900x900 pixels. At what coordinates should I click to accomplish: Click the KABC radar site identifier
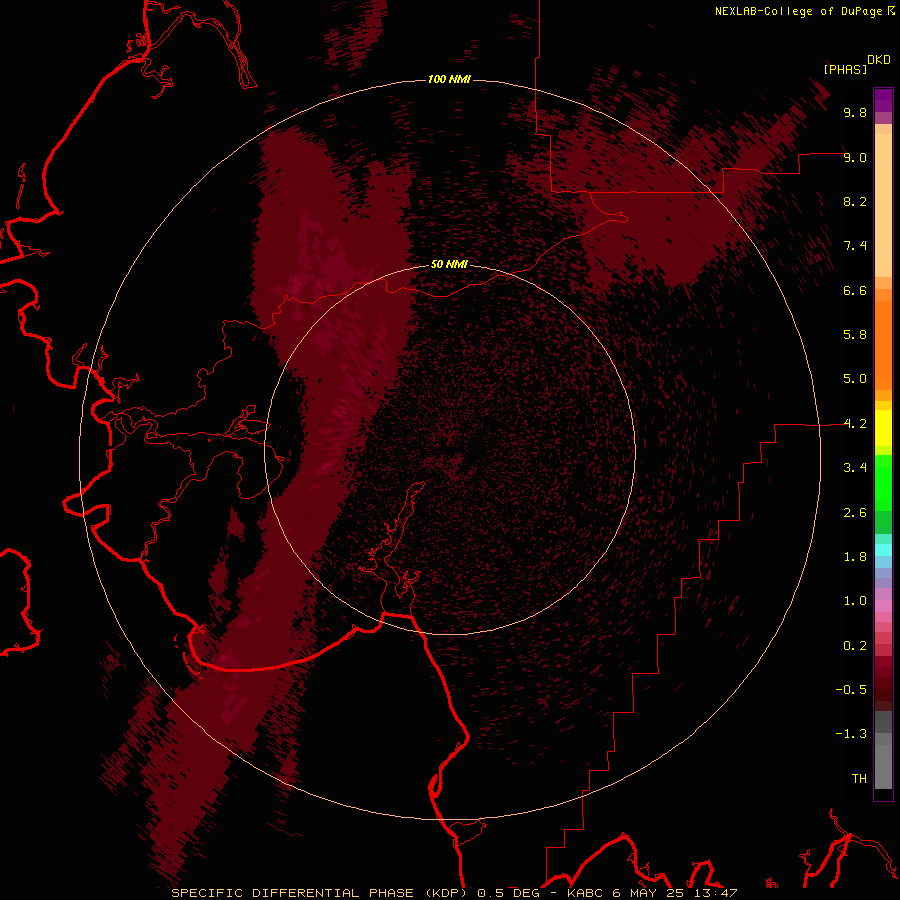[587, 893]
